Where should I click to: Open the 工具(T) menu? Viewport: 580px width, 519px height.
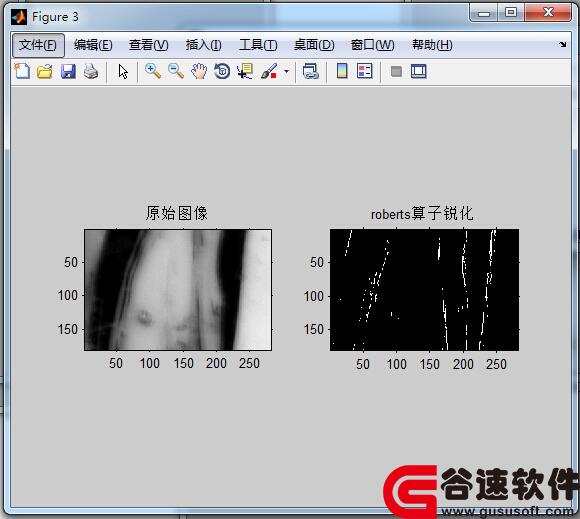coord(258,45)
